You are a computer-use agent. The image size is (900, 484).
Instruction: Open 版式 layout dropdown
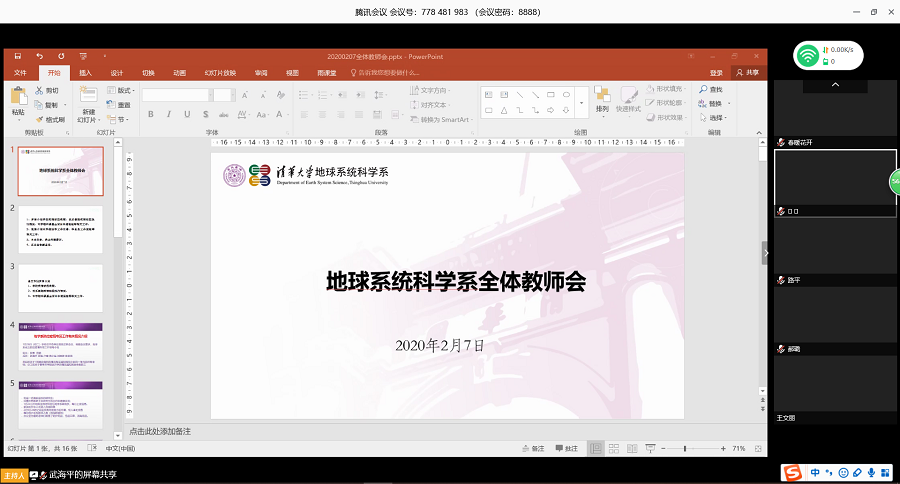point(121,91)
